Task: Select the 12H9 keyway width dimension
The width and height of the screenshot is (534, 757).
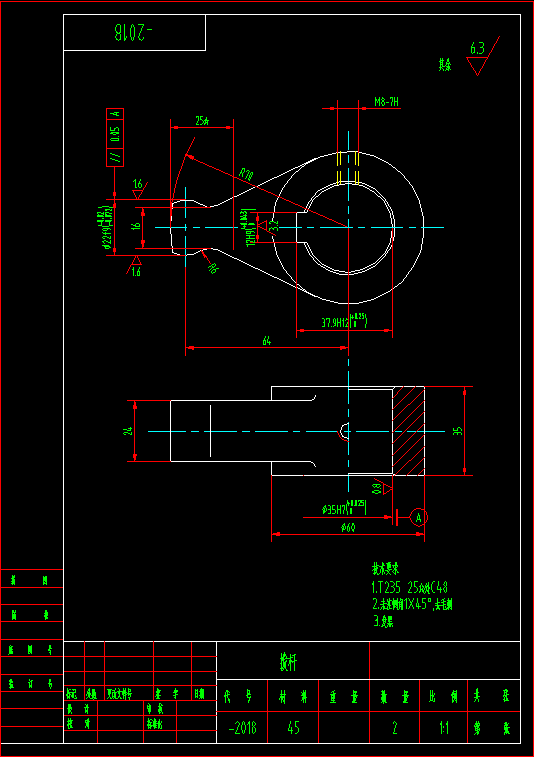Action: [x=251, y=228]
